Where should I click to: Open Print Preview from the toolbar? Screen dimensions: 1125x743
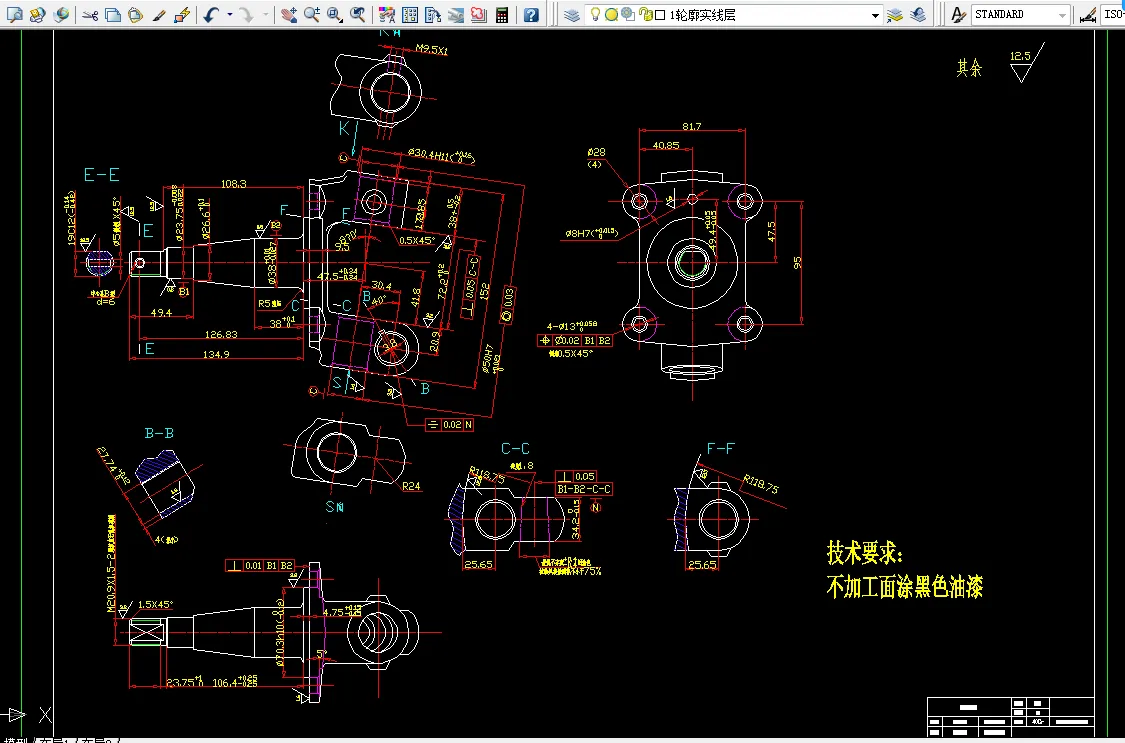(x=14, y=14)
